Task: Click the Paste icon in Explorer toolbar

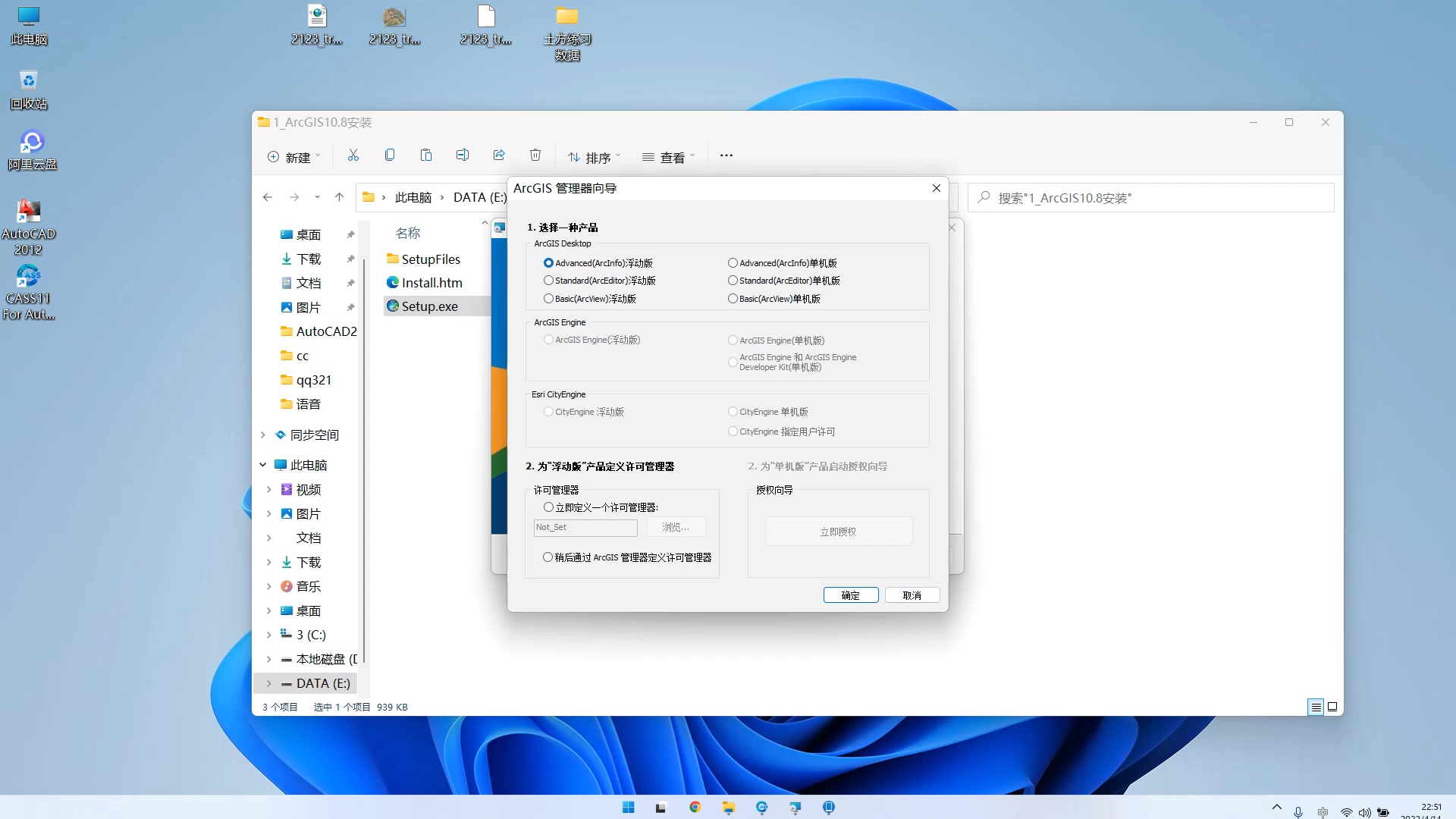Action: (426, 155)
